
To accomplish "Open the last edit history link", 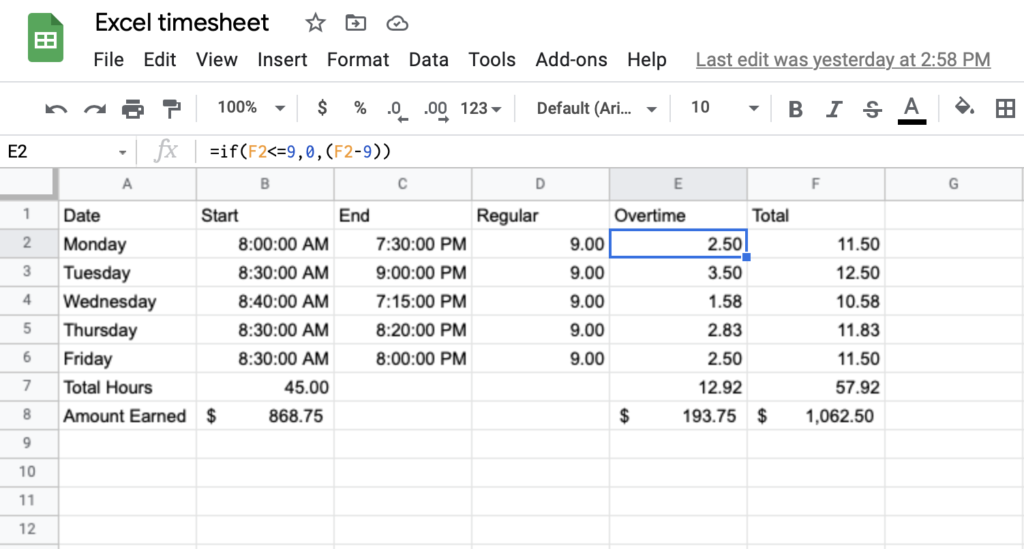I will point(842,60).
